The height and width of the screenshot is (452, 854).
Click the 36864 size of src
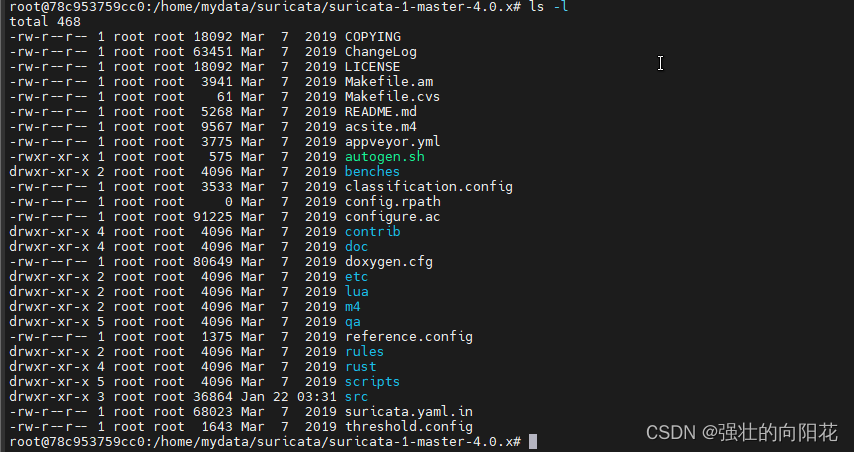coord(213,396)
